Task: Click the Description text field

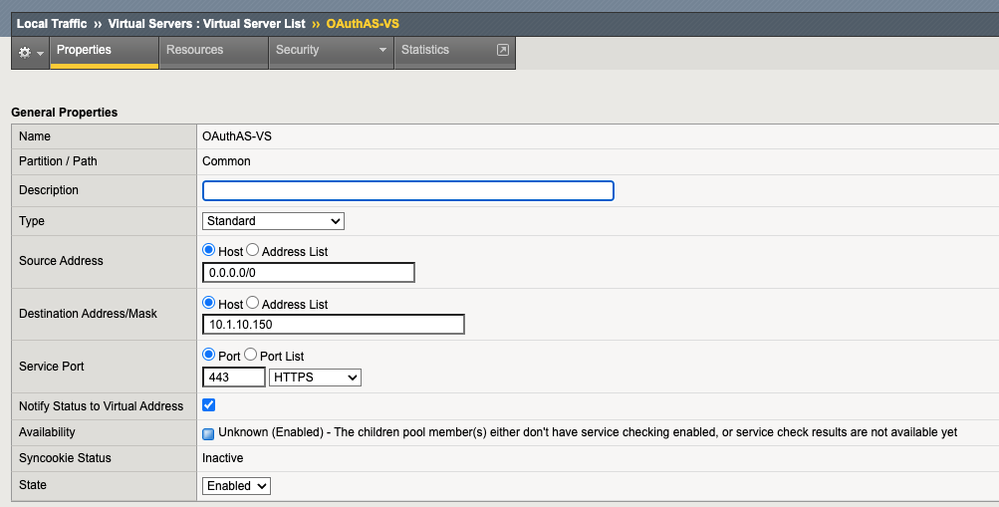Action: click(x=408, y=190)
